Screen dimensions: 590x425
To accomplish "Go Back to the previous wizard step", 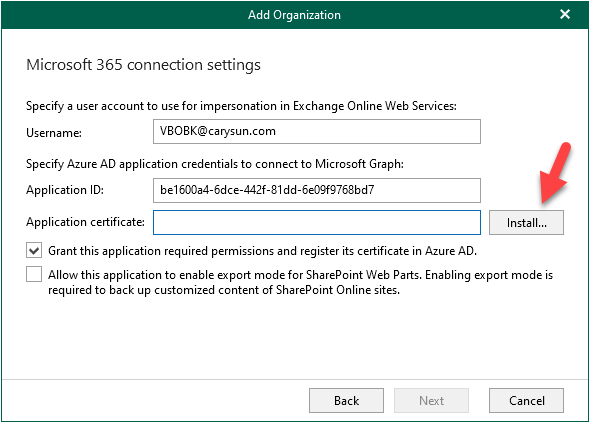I will (x=346, y=401).
